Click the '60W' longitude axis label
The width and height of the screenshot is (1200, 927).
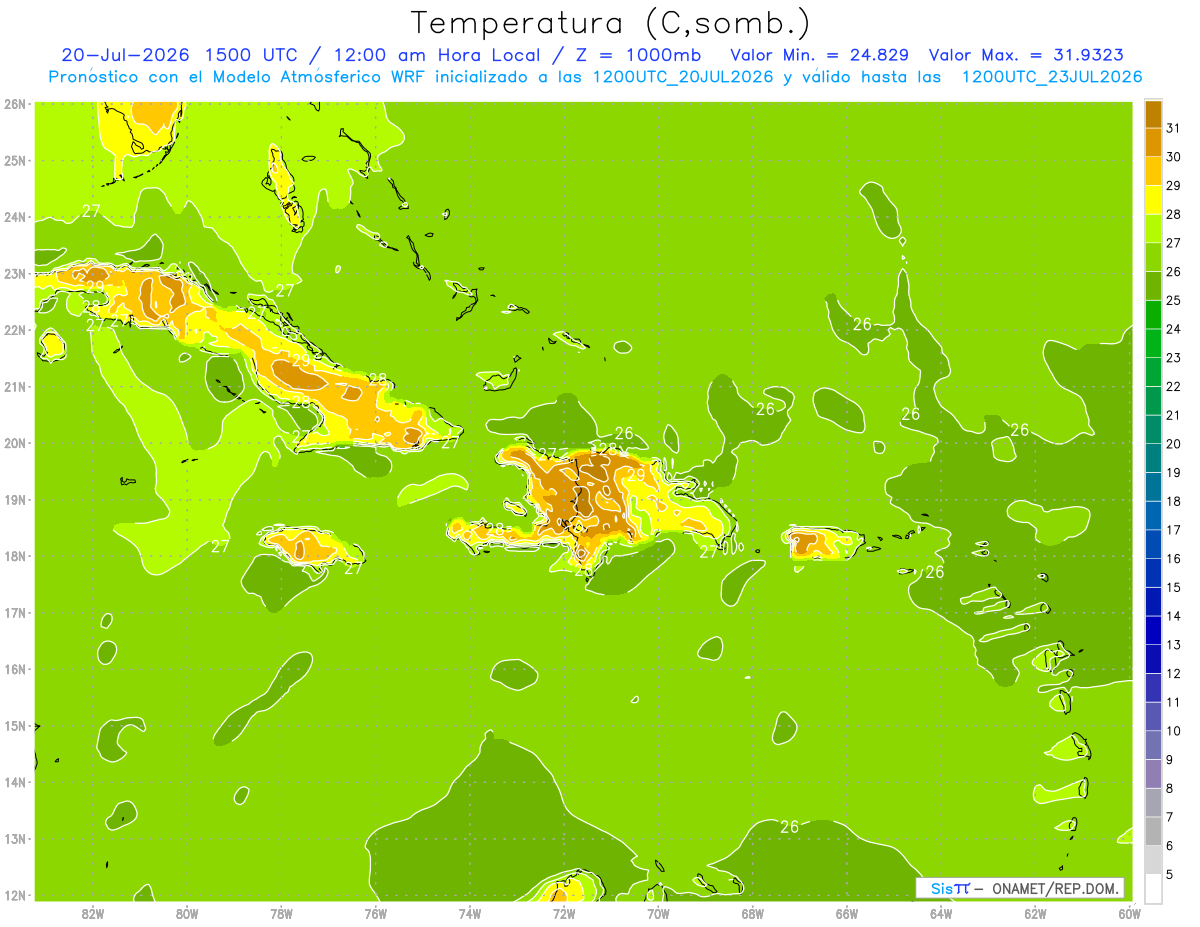(x=1128, y=913)
